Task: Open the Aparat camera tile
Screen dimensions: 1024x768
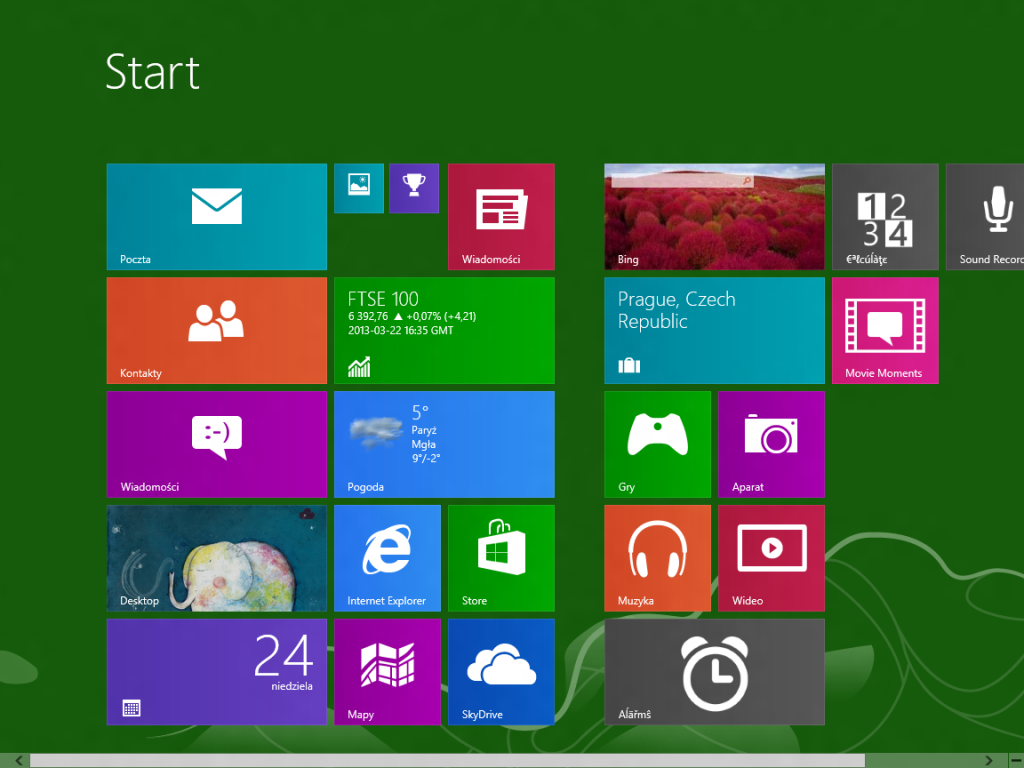Action: [x=771, y=445]
